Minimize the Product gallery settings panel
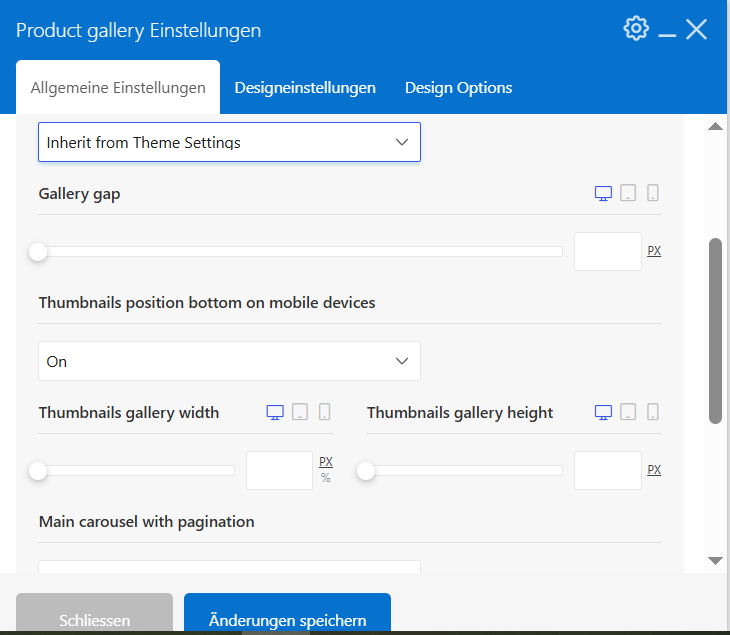This screenshot has width=730, height=635. point(667,35)
